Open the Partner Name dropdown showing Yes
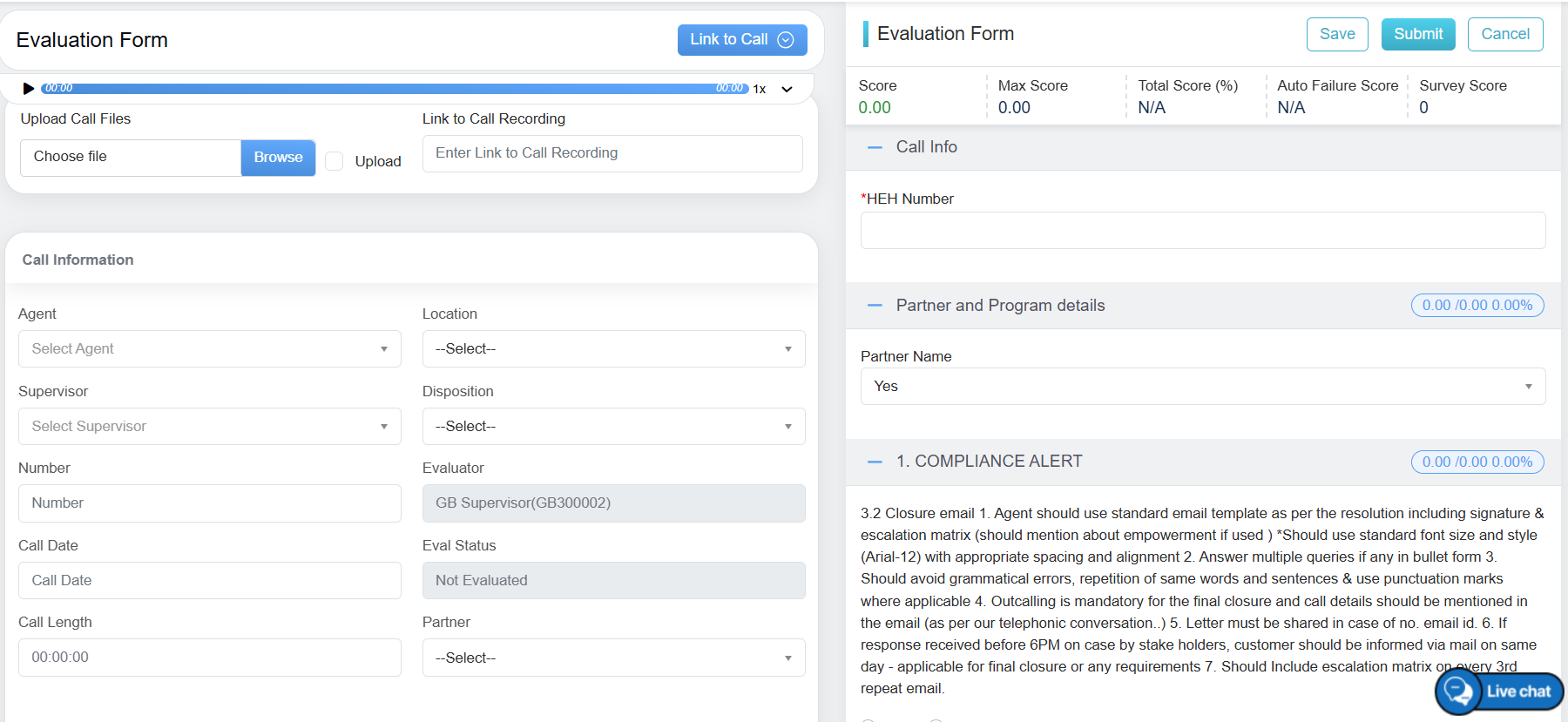 tap(1202, 387)
